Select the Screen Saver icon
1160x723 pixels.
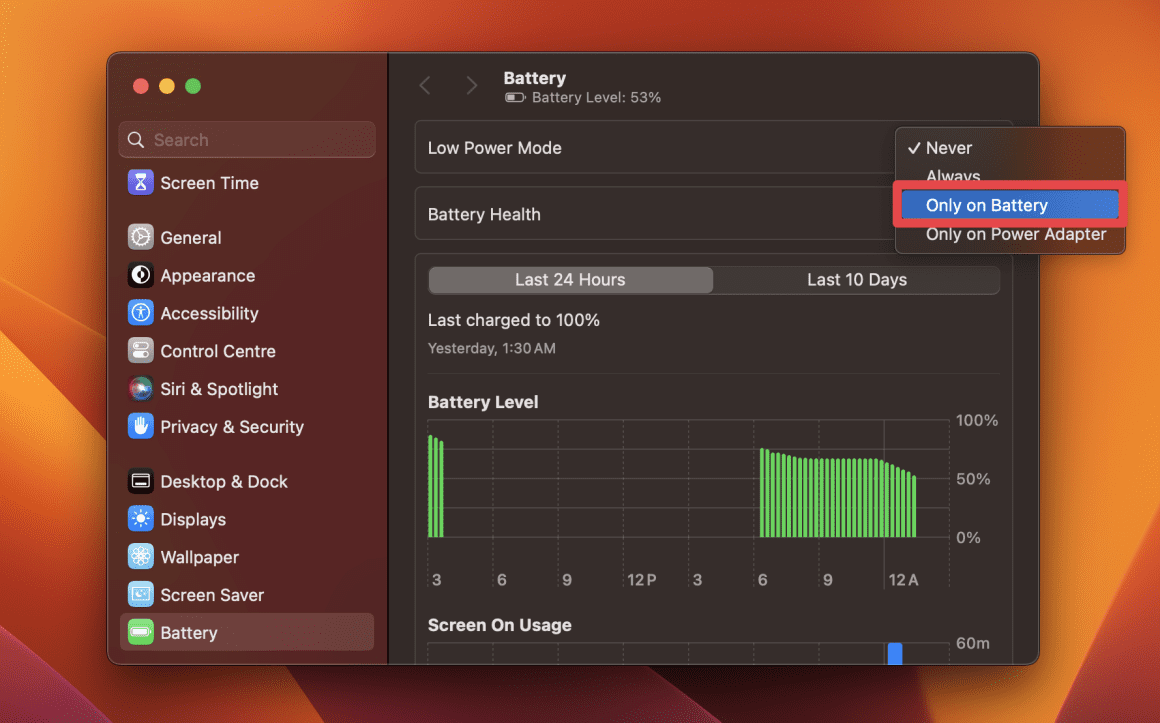pos(211,595)
